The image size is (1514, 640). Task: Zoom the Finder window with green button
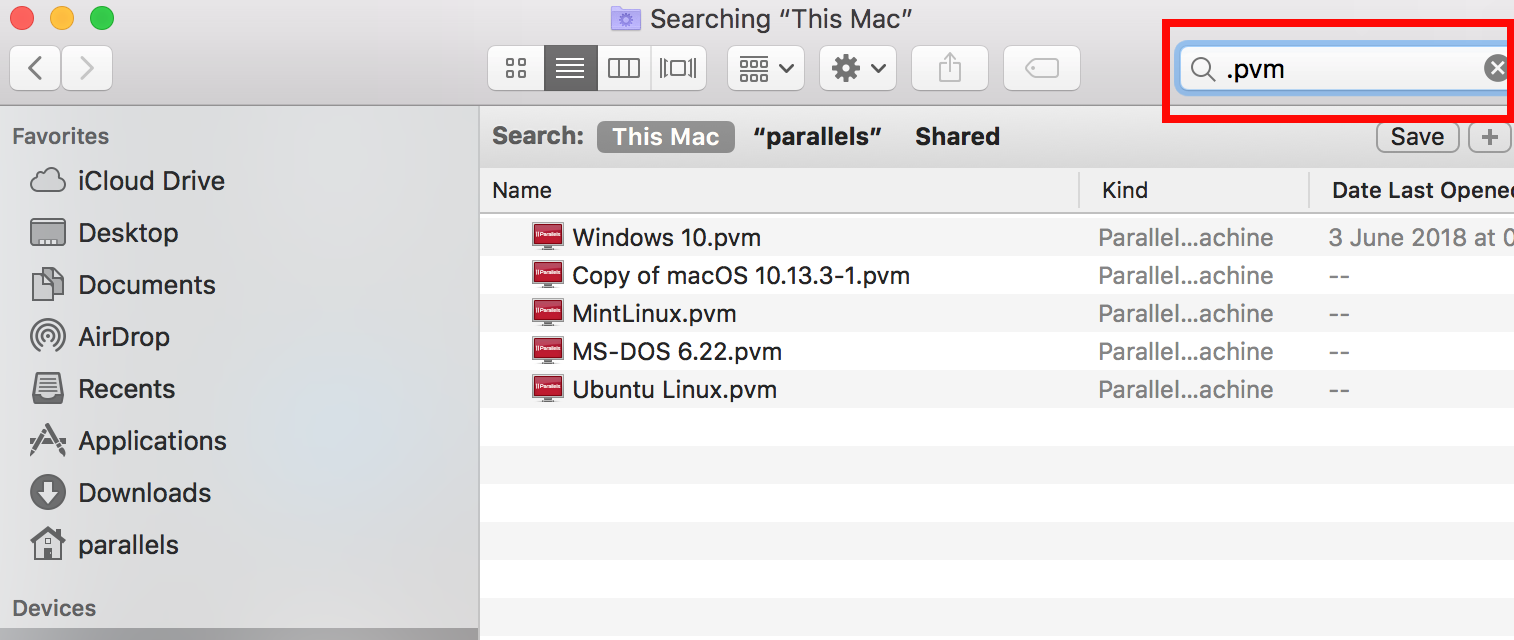[x=102, y=18]
